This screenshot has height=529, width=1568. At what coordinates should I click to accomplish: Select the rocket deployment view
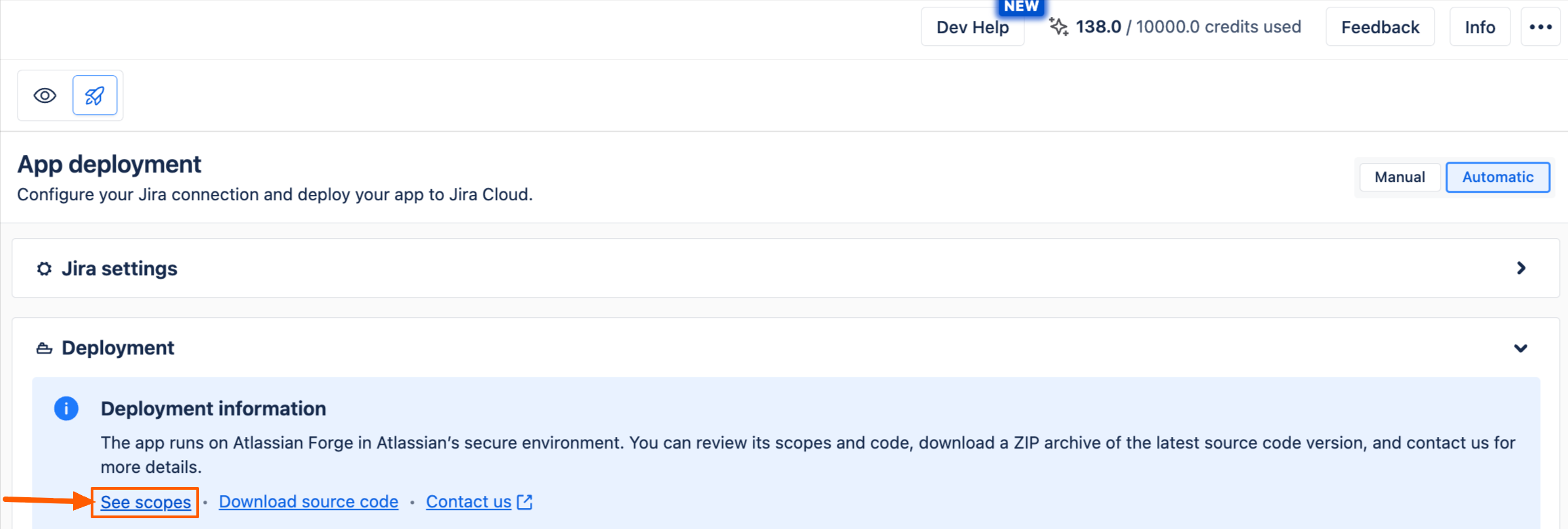95,95
